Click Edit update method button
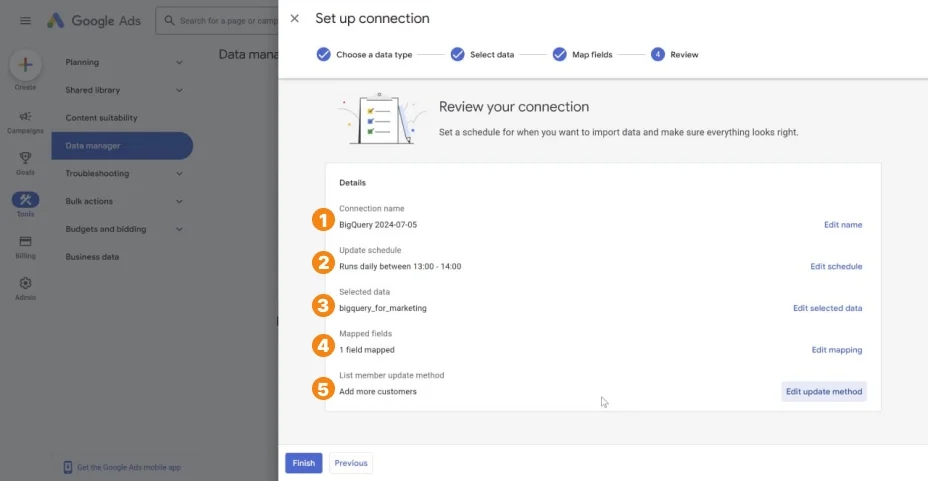Image resolution: width=928 pixels, height=481 pixels. 824,392
